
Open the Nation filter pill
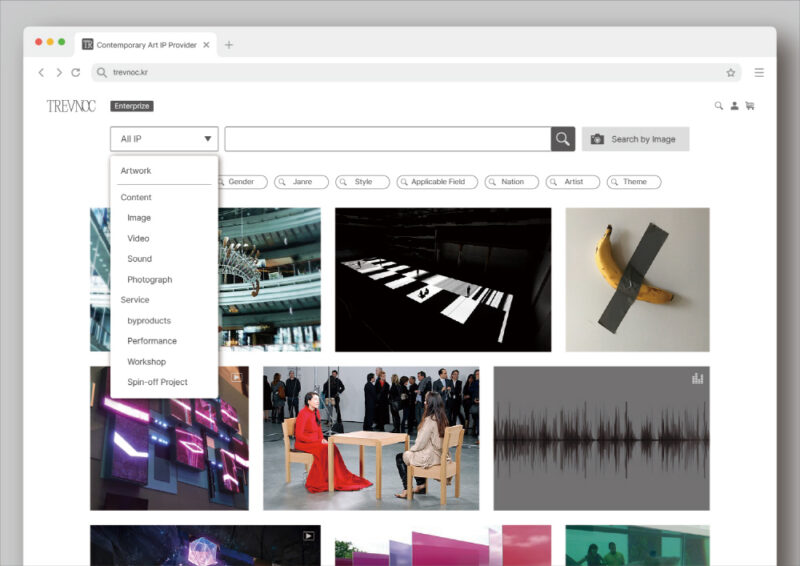[x=512, y=182]
